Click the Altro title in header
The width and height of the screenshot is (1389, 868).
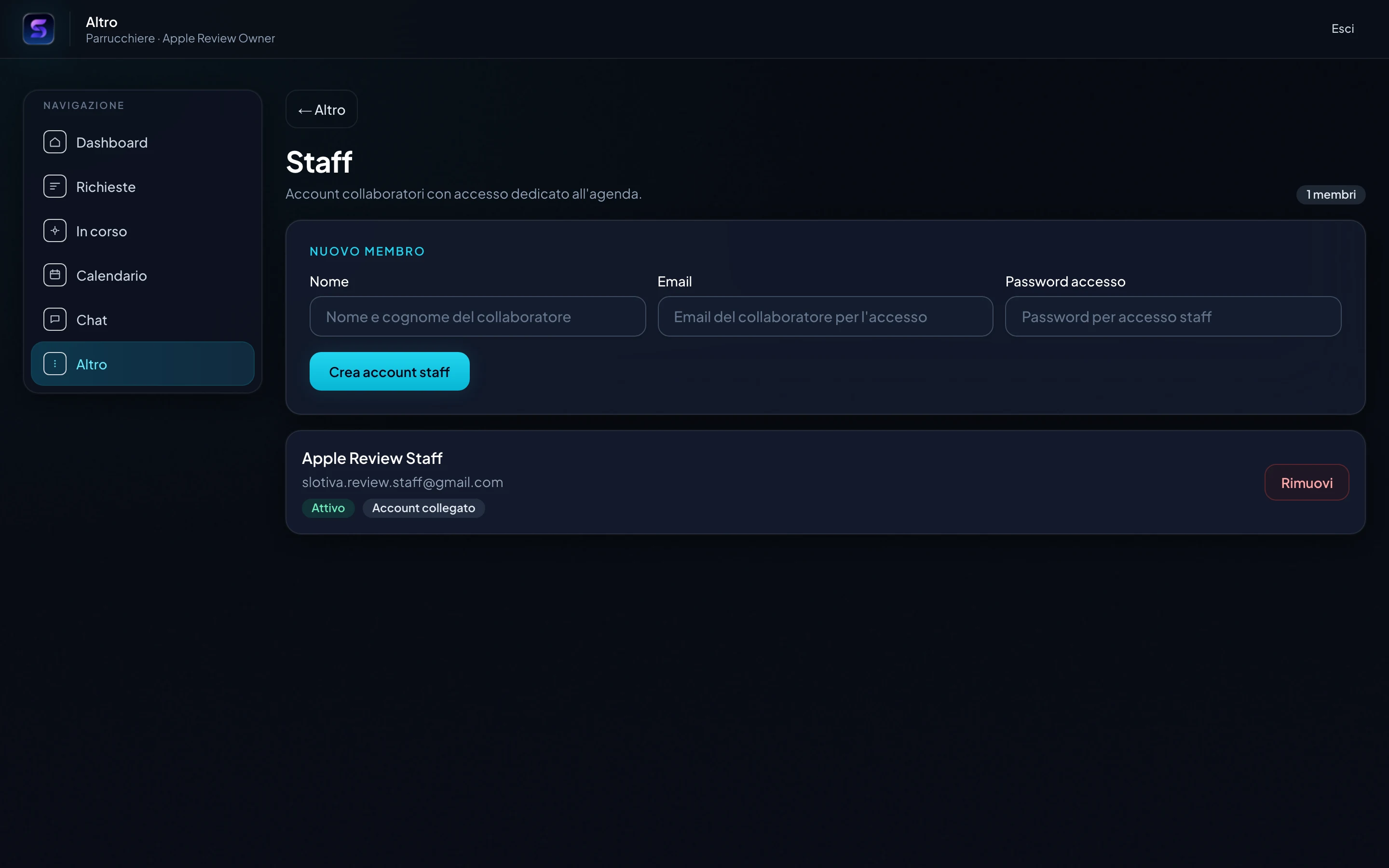tap(102, 22)
